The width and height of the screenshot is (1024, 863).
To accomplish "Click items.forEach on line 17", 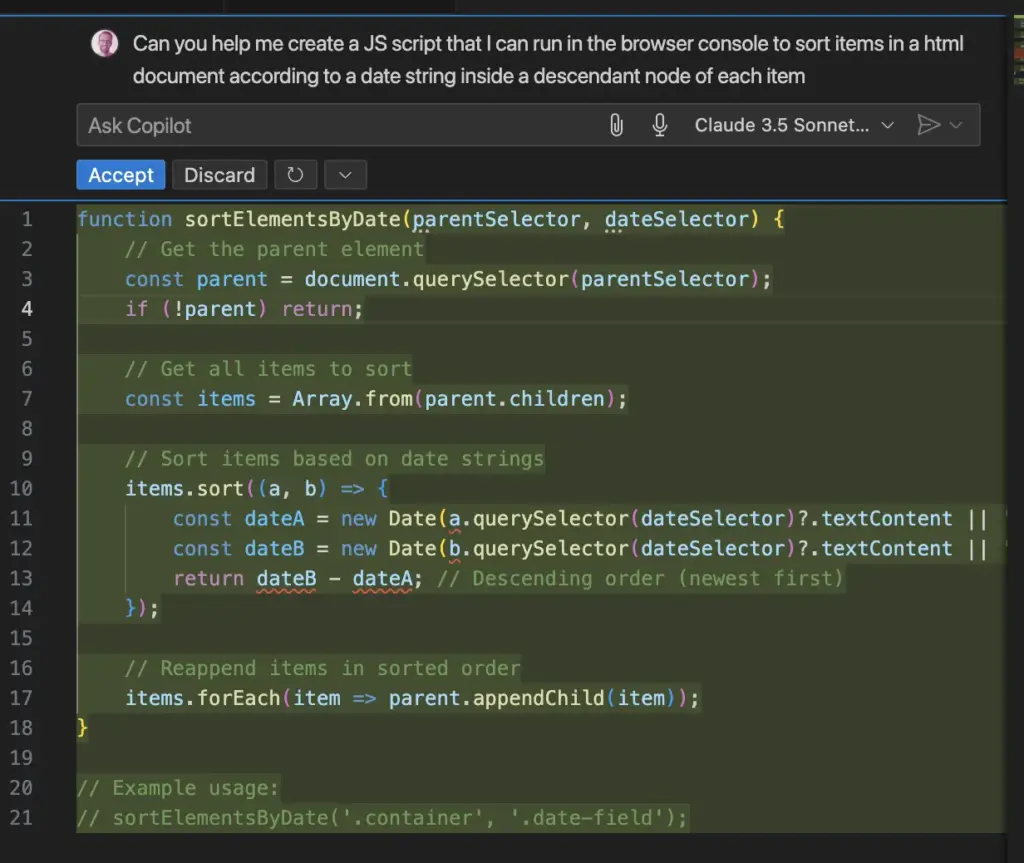I will (x=202, y=698).
